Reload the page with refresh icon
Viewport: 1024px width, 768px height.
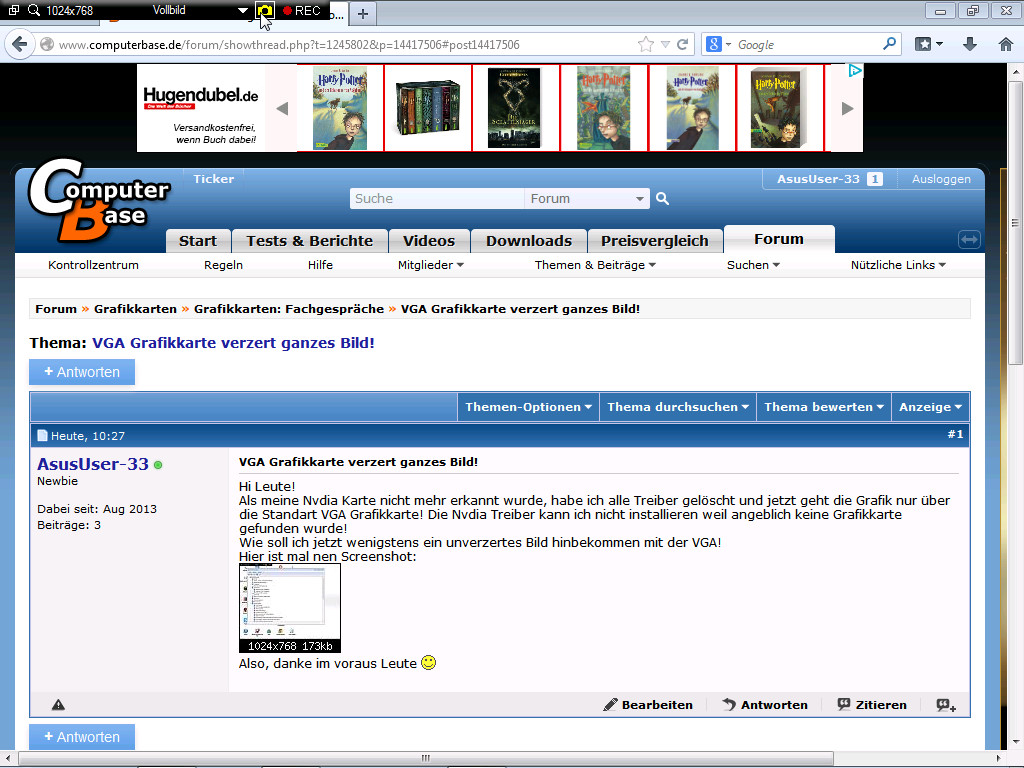[x=682, y=44]
